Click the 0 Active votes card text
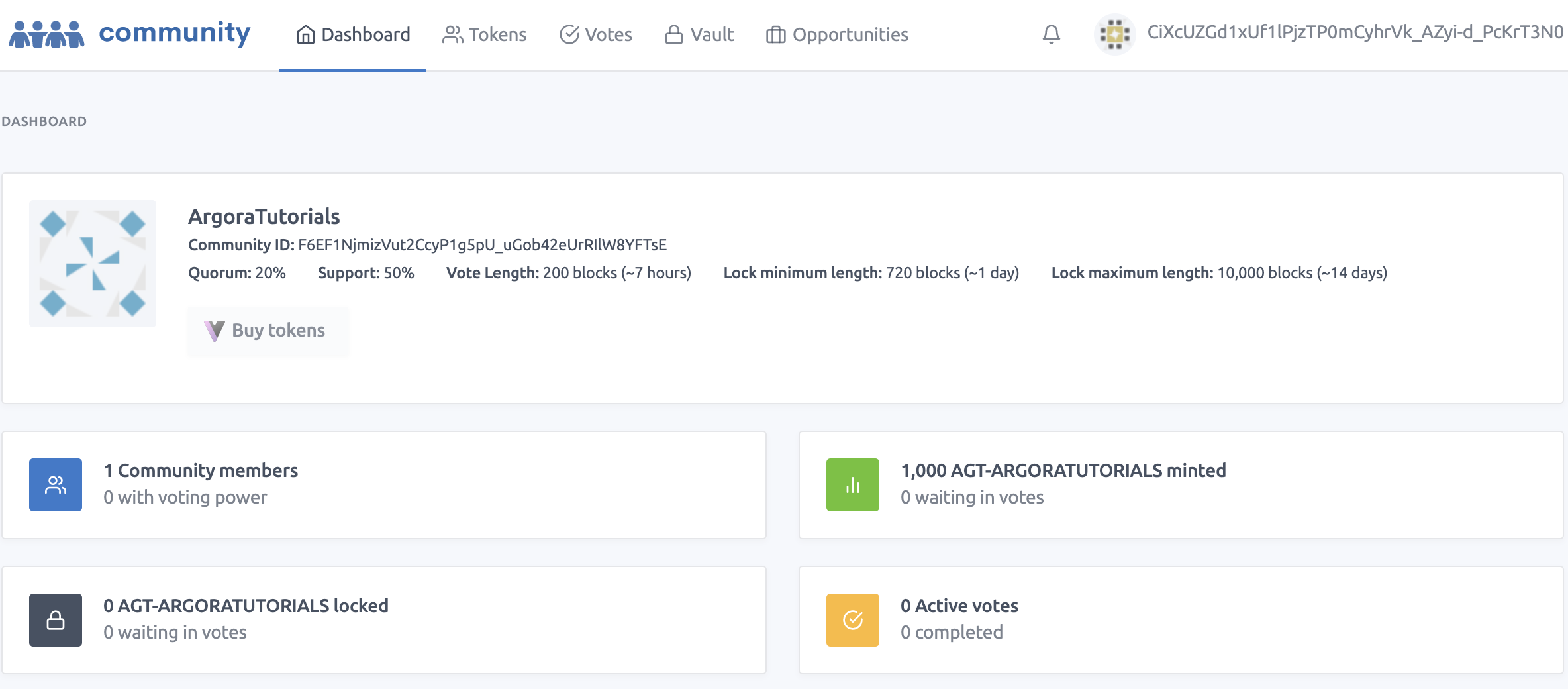This screenshot has width=1568, height=689. click(959, 606)
